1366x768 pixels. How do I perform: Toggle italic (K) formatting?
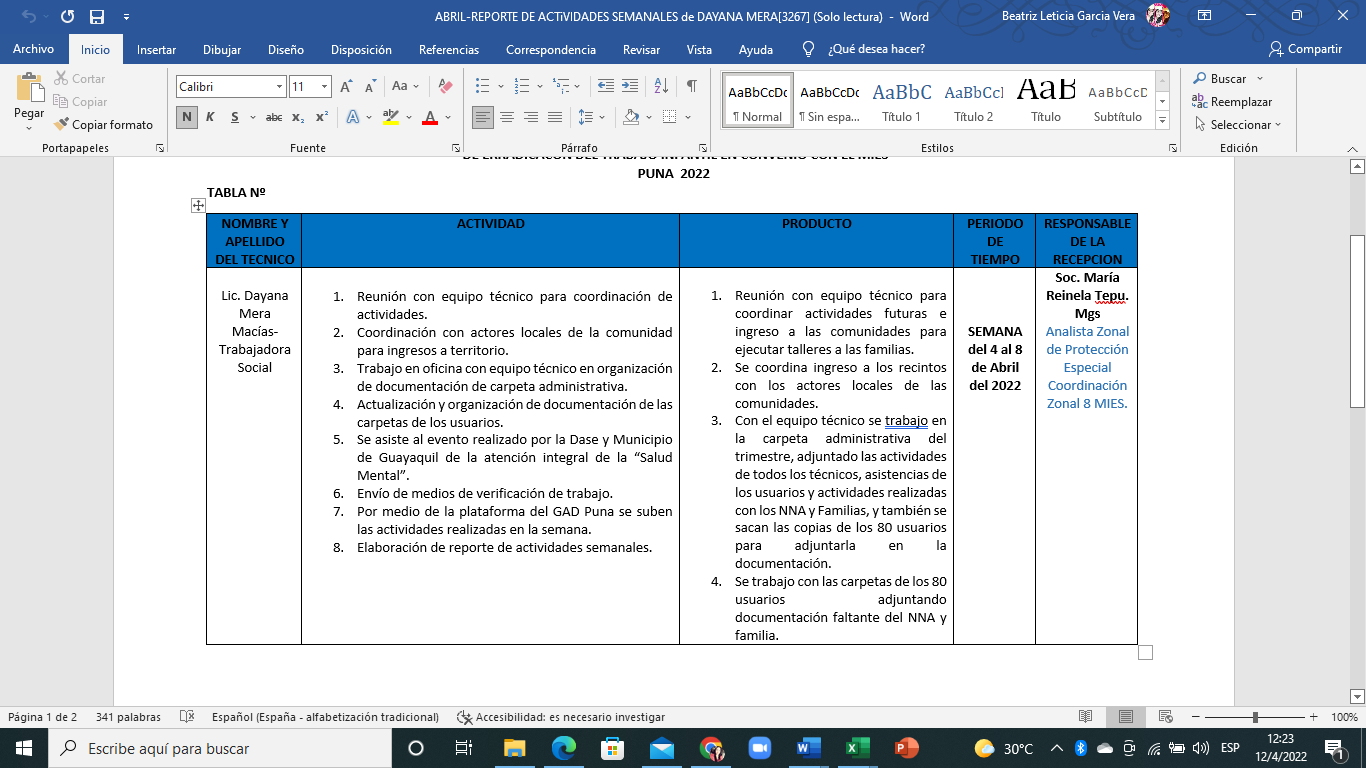click(210, 117)
